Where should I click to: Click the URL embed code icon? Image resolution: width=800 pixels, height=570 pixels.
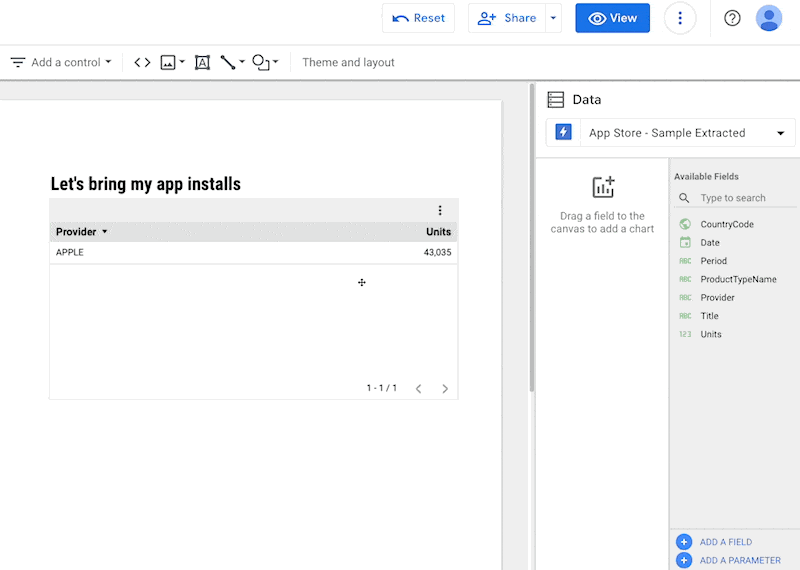click(142, 62)
